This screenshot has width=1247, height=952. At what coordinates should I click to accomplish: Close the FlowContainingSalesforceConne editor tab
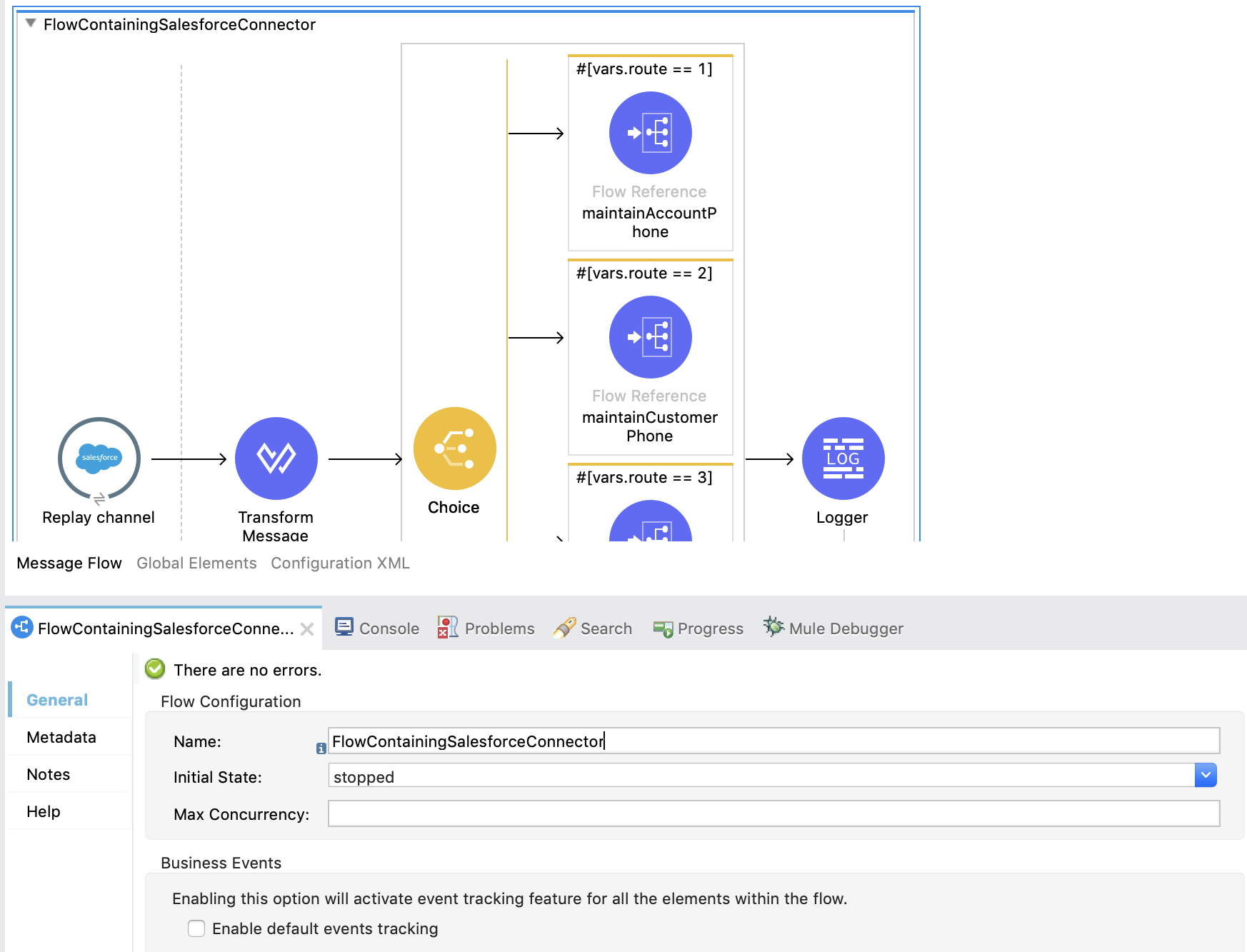[x=308, y=629]
